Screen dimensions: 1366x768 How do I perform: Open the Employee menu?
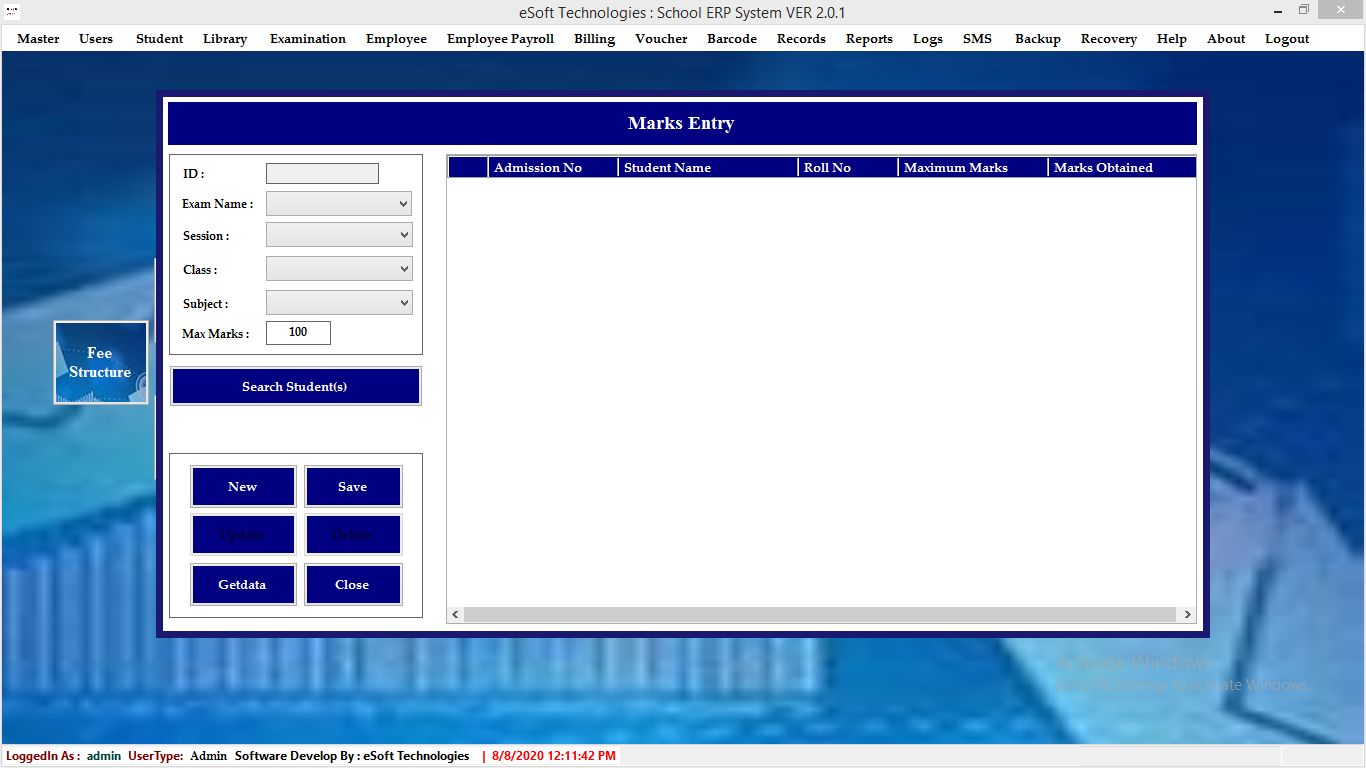point(396,39)
